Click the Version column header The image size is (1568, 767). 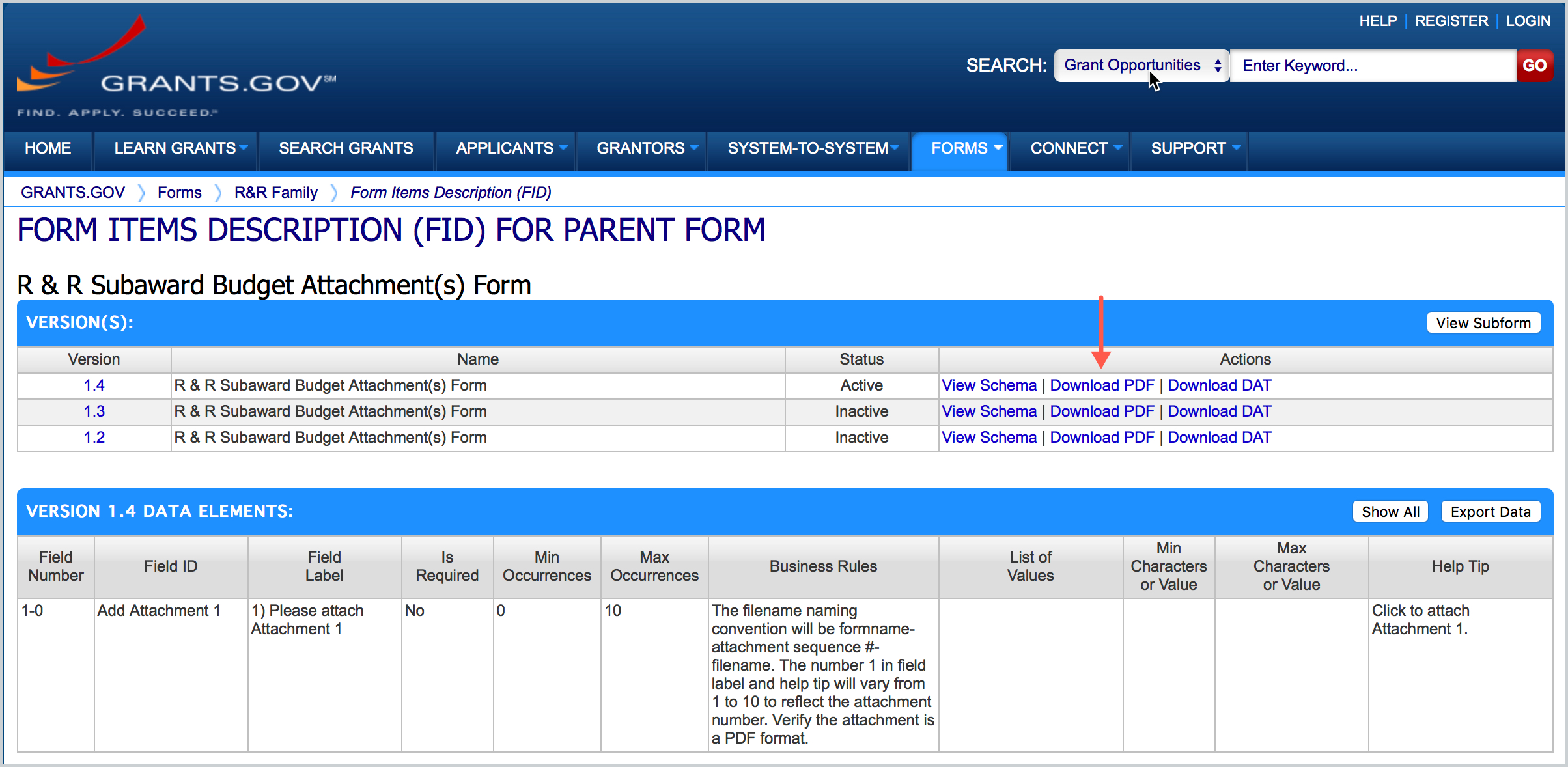click(x=94, y=359)
